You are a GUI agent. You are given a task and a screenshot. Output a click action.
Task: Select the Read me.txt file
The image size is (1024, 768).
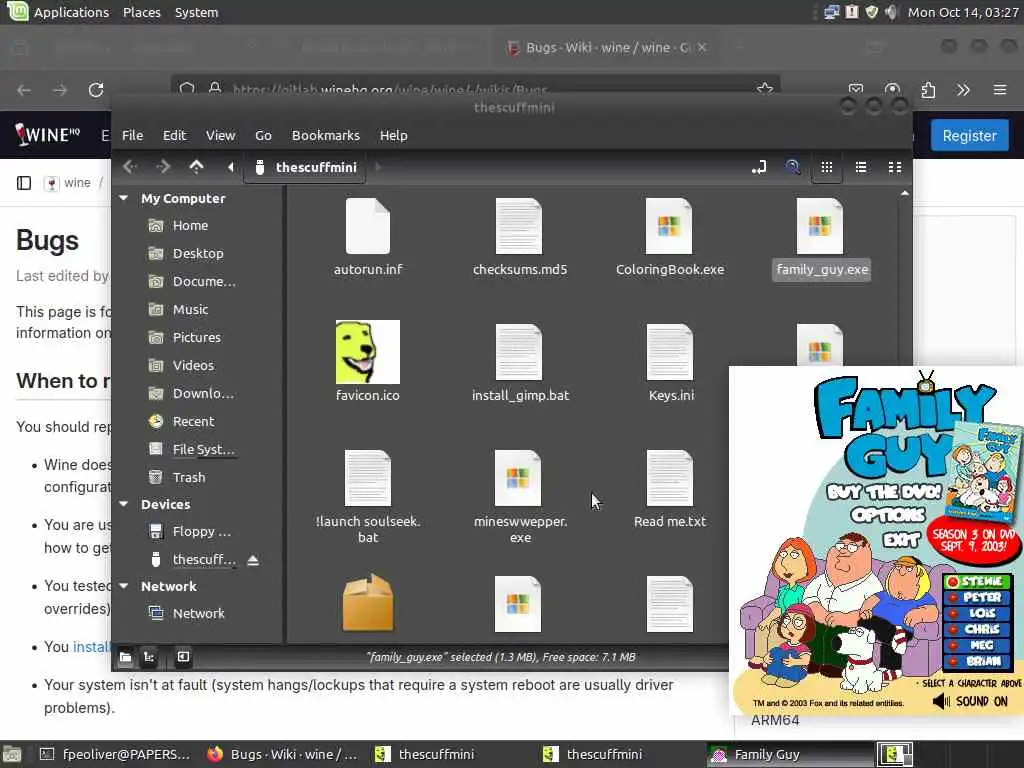pos(669,478)
